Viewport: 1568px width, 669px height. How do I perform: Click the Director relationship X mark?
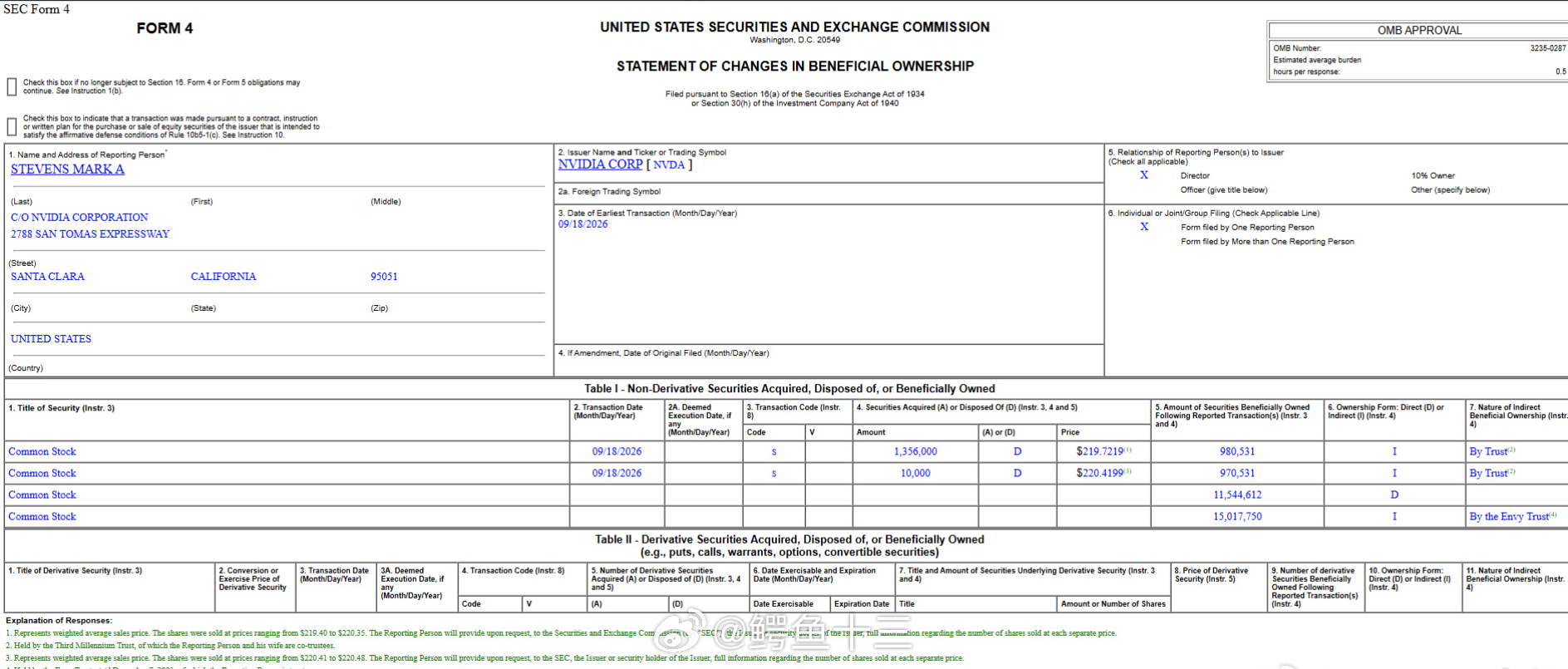tap(1144, 175)
